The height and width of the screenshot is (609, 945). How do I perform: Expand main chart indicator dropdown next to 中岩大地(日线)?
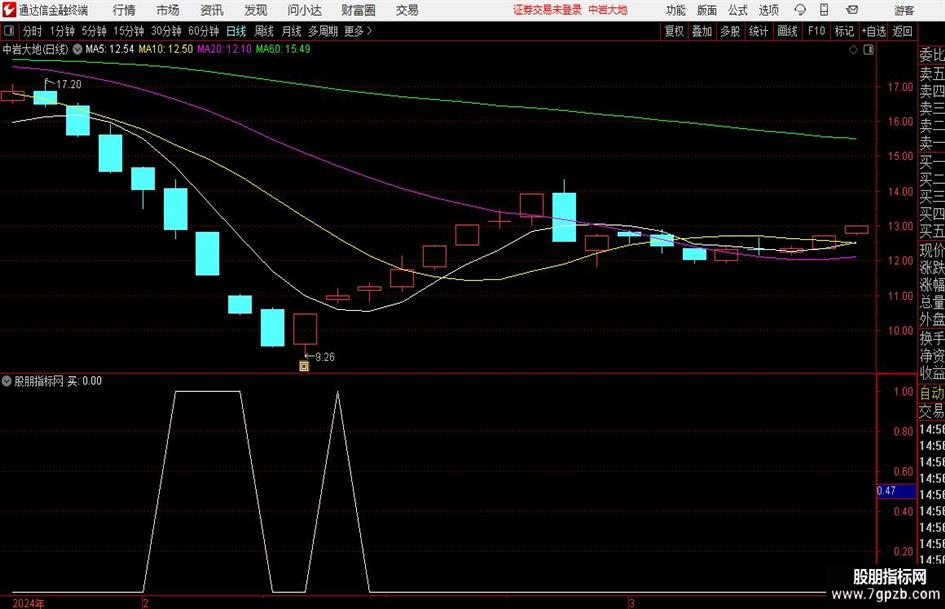[77, 49]
